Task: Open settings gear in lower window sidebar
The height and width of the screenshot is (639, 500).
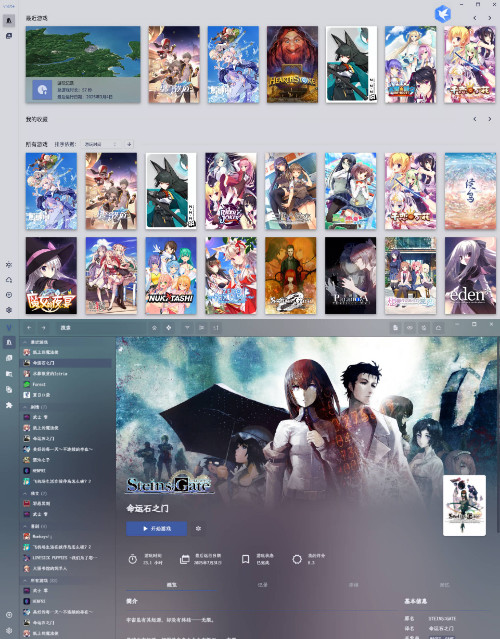Action: [9, 630]
